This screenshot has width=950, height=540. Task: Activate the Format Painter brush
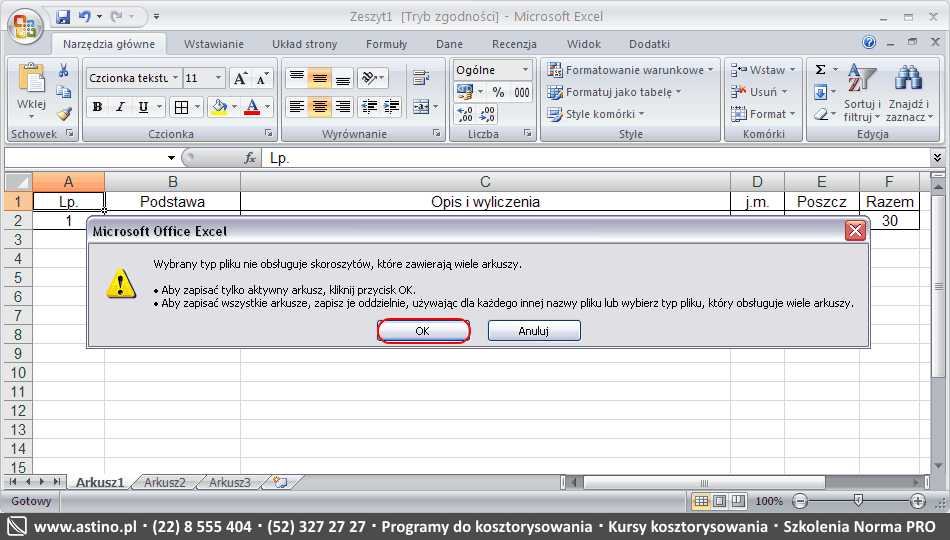(64, 113)
